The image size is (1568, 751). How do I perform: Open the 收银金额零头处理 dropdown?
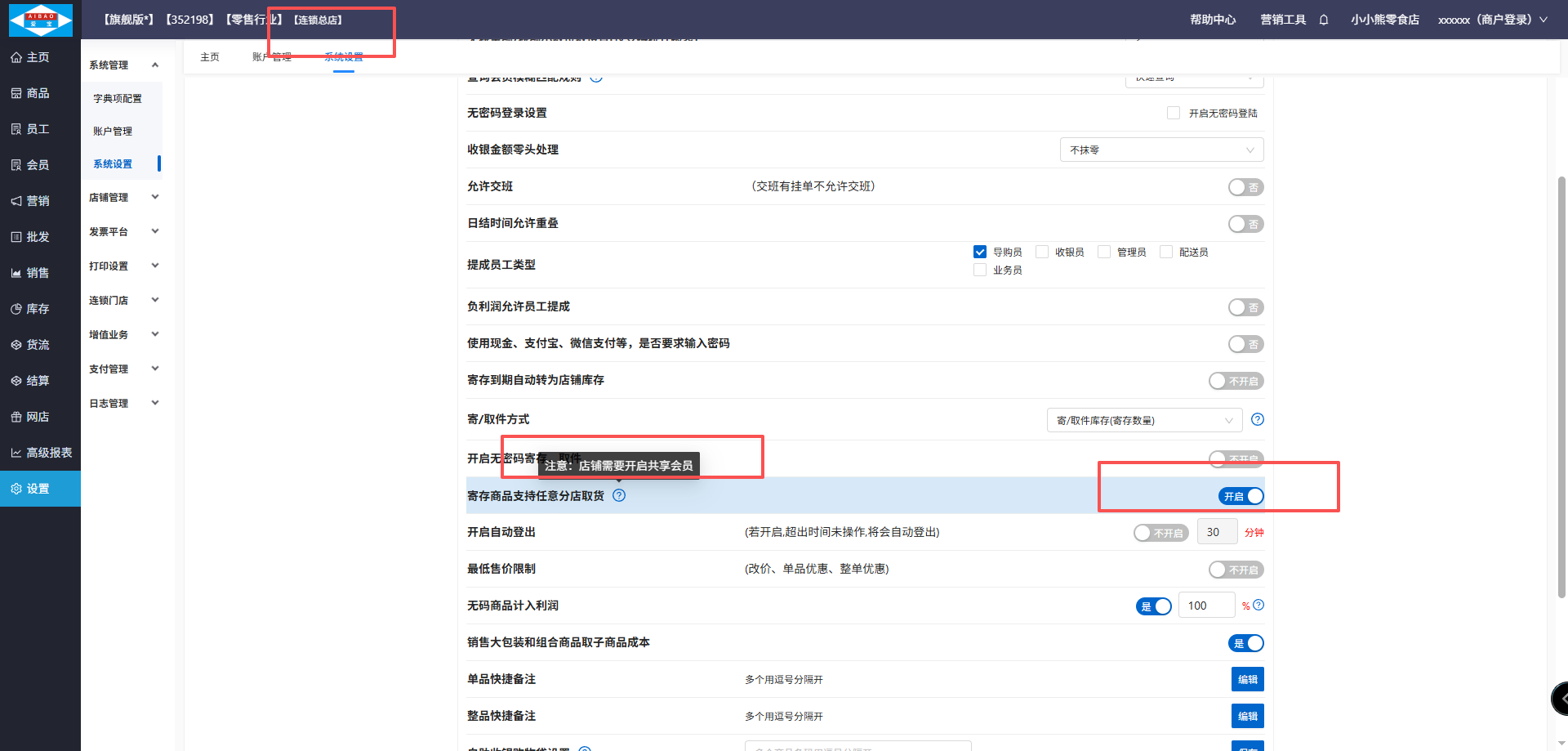(x=1161, y=150)
